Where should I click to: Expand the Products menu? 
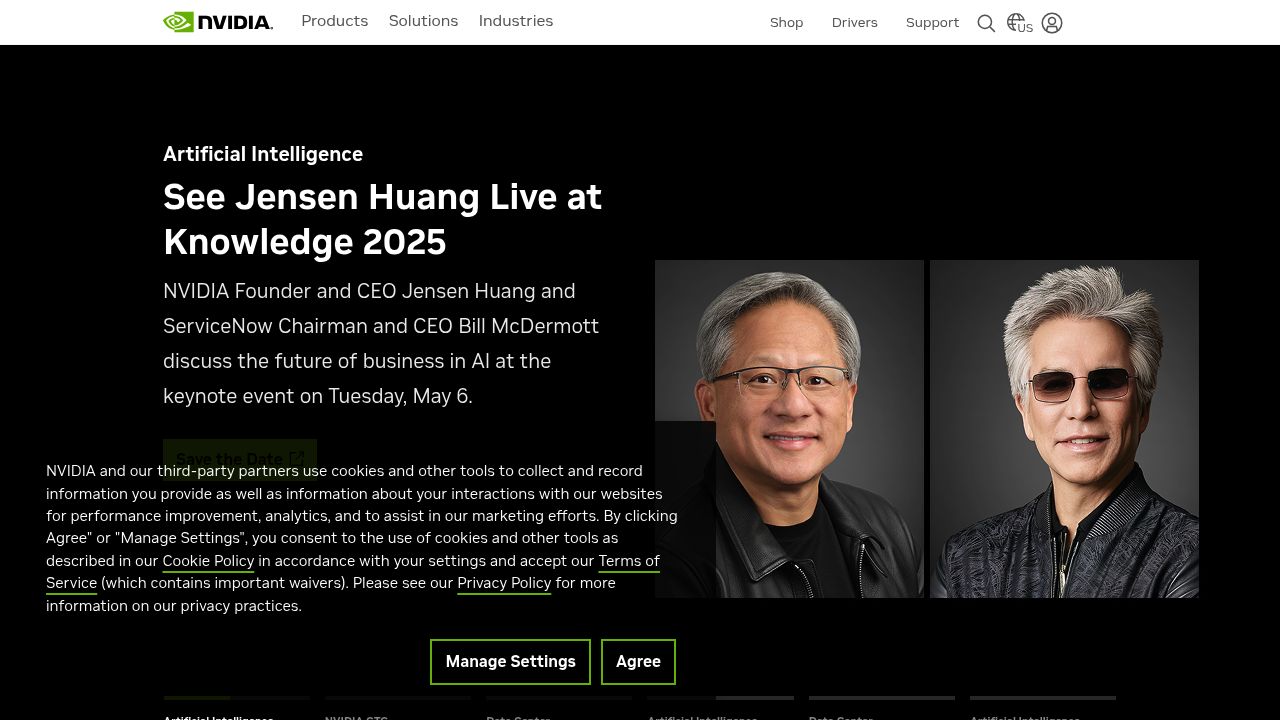(x=334, y=21)
